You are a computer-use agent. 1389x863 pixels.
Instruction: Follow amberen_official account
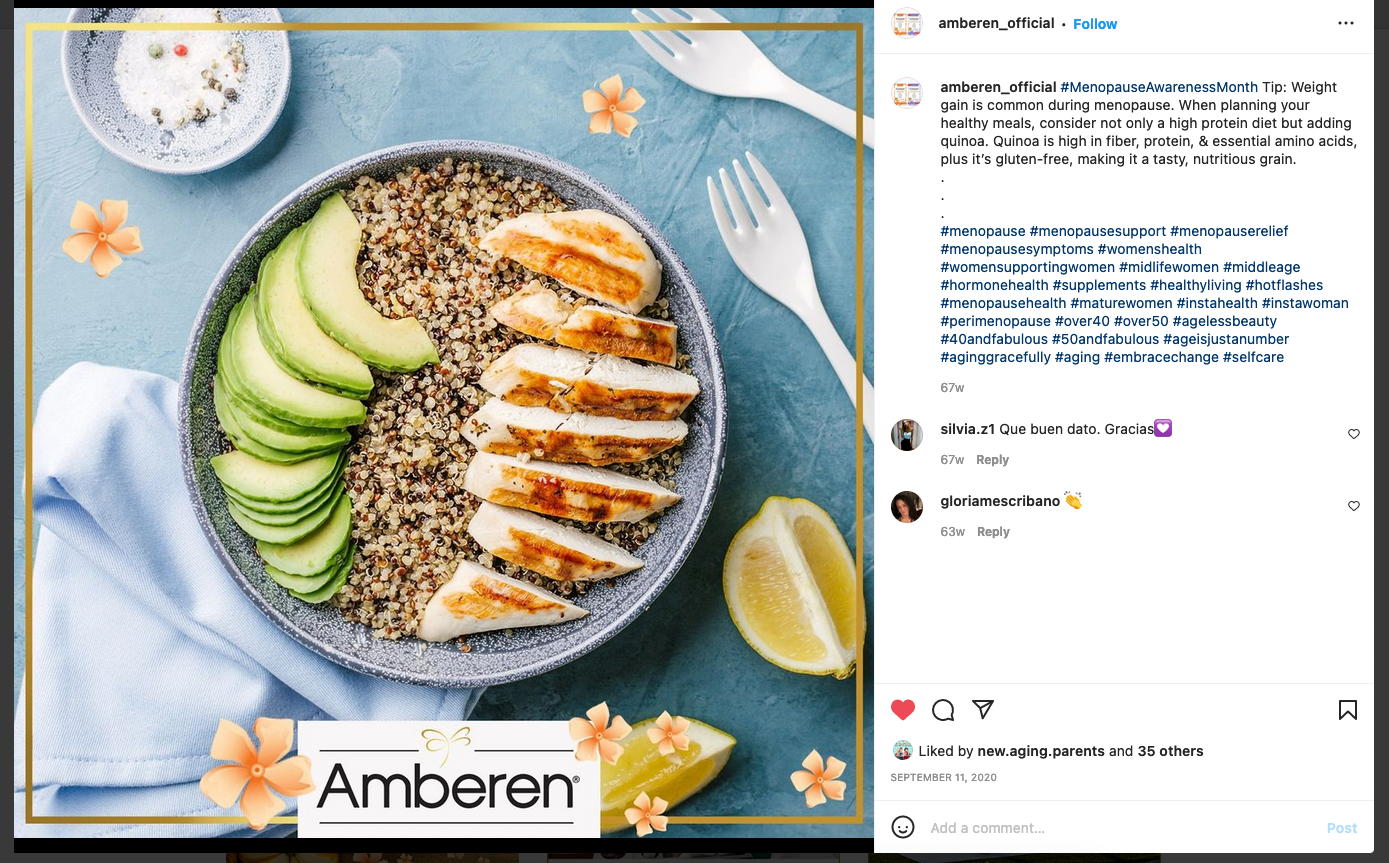pos(1095,24)
